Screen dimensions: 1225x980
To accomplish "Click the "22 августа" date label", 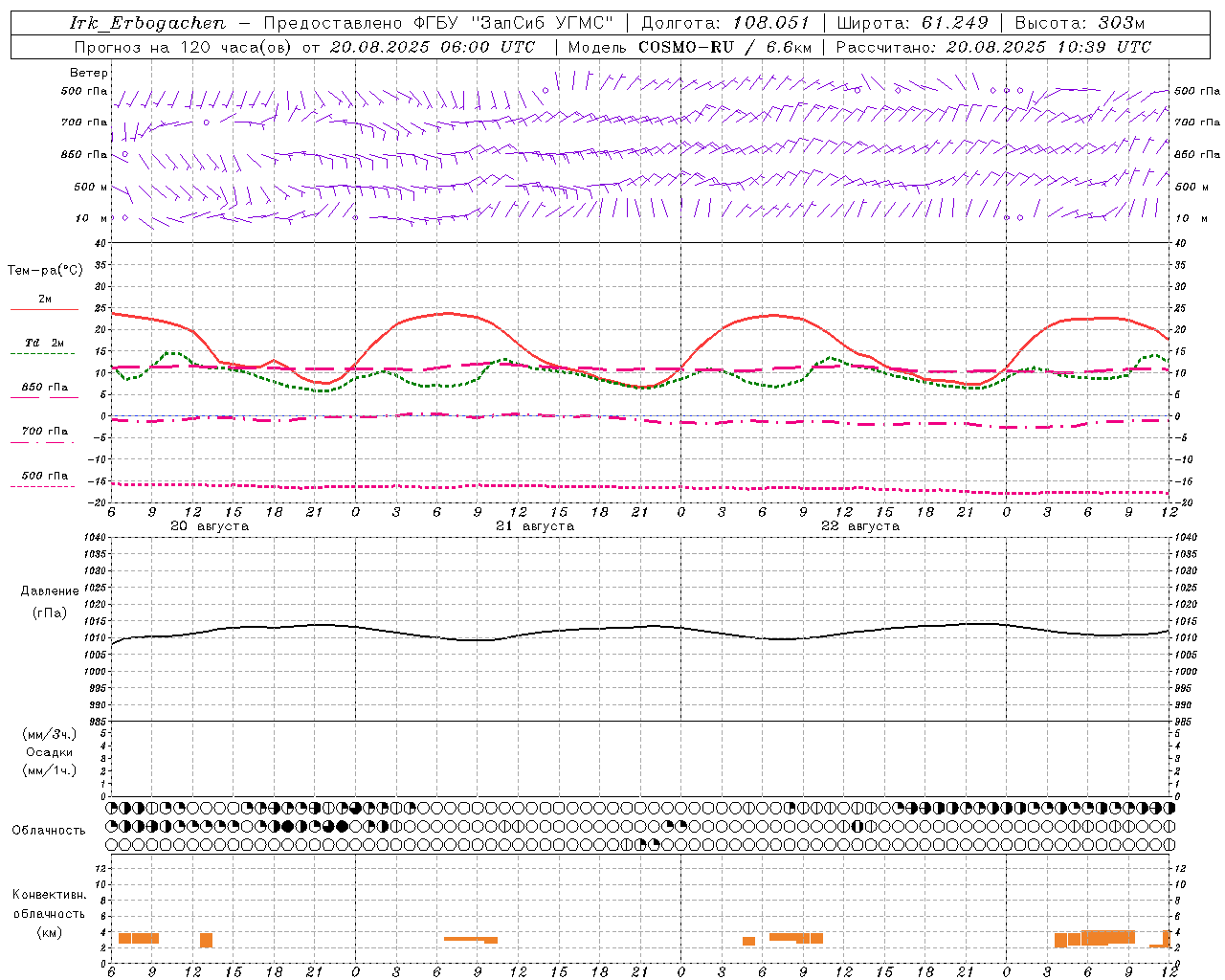I will [x=860, y=526].
